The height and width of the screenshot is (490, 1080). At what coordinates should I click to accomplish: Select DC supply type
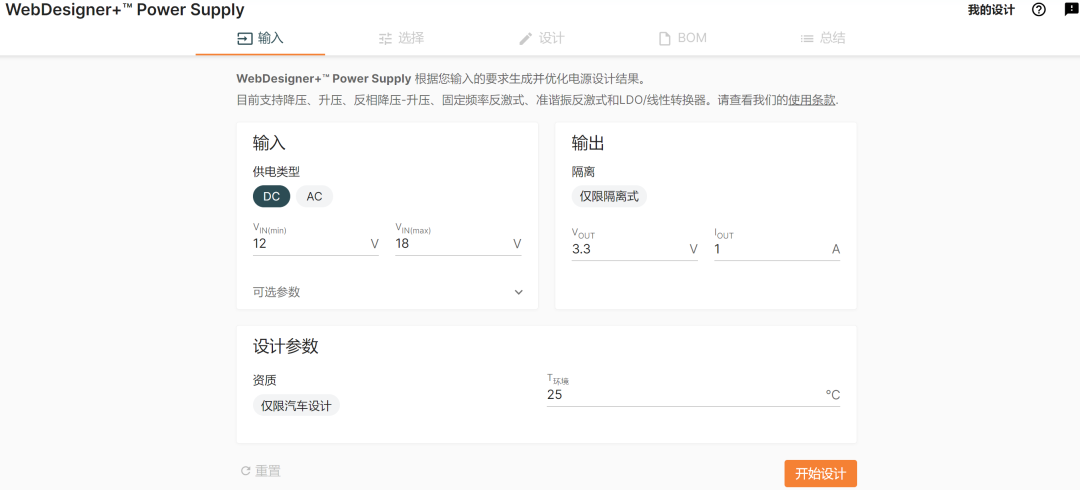pyautogui.click(x=271, y=196)
